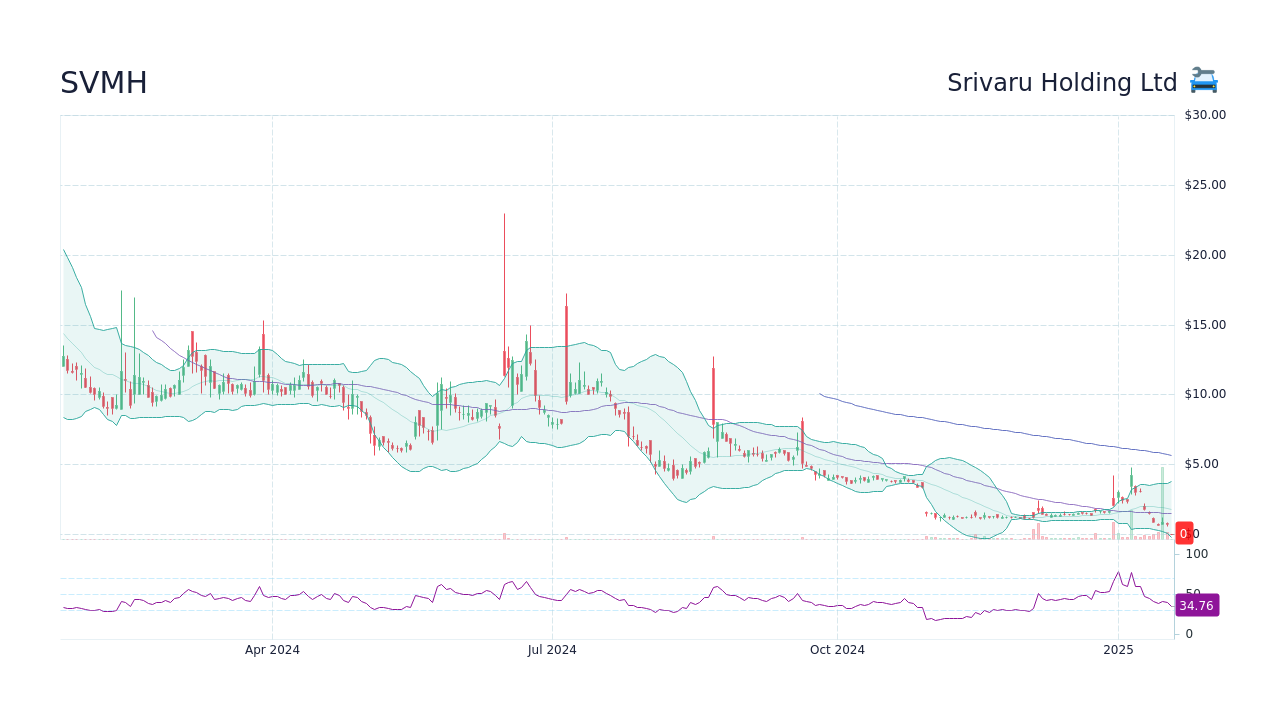Click the SVMH ticker symbol title
Image resolution: width=1280 pixels, height=720 pixels.
pyautogui.click(x=104, y=83)
